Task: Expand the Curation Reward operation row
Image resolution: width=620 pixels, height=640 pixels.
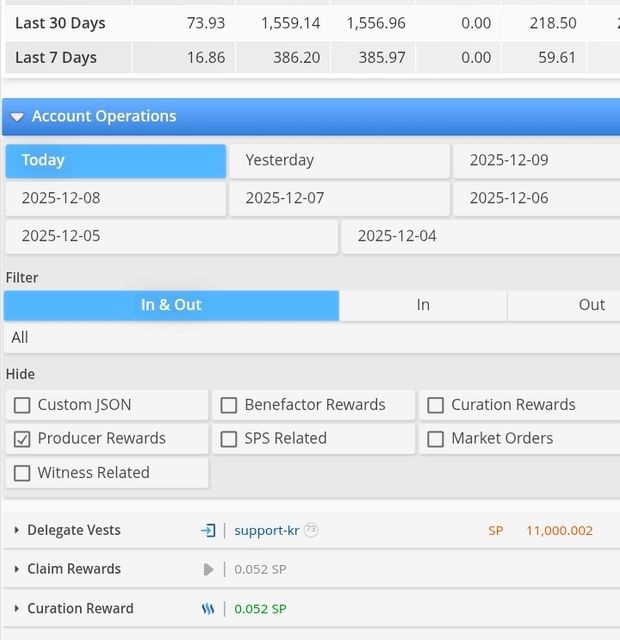Action: pos(17,608)
